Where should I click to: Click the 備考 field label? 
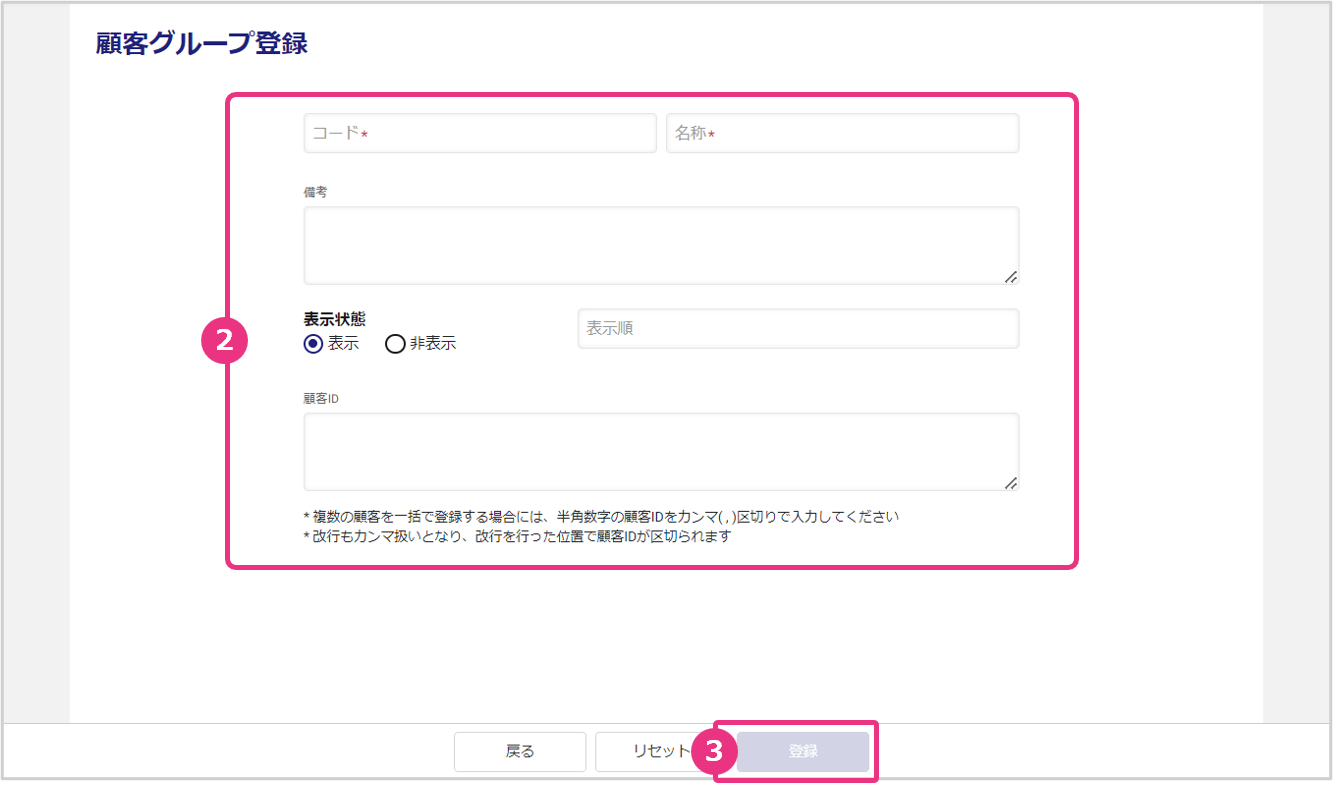click(x=315, y=192)
